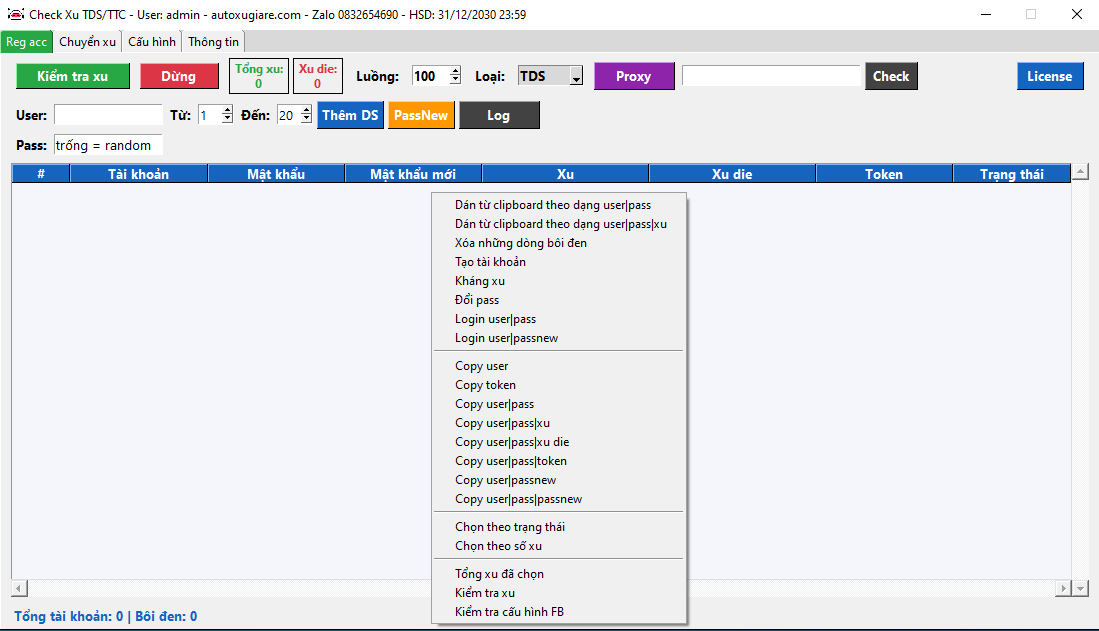1099x631 pixels.
Task: Pick Kiểm tra cấu hình FB menu entry
Action: click(x=510, y=612)
